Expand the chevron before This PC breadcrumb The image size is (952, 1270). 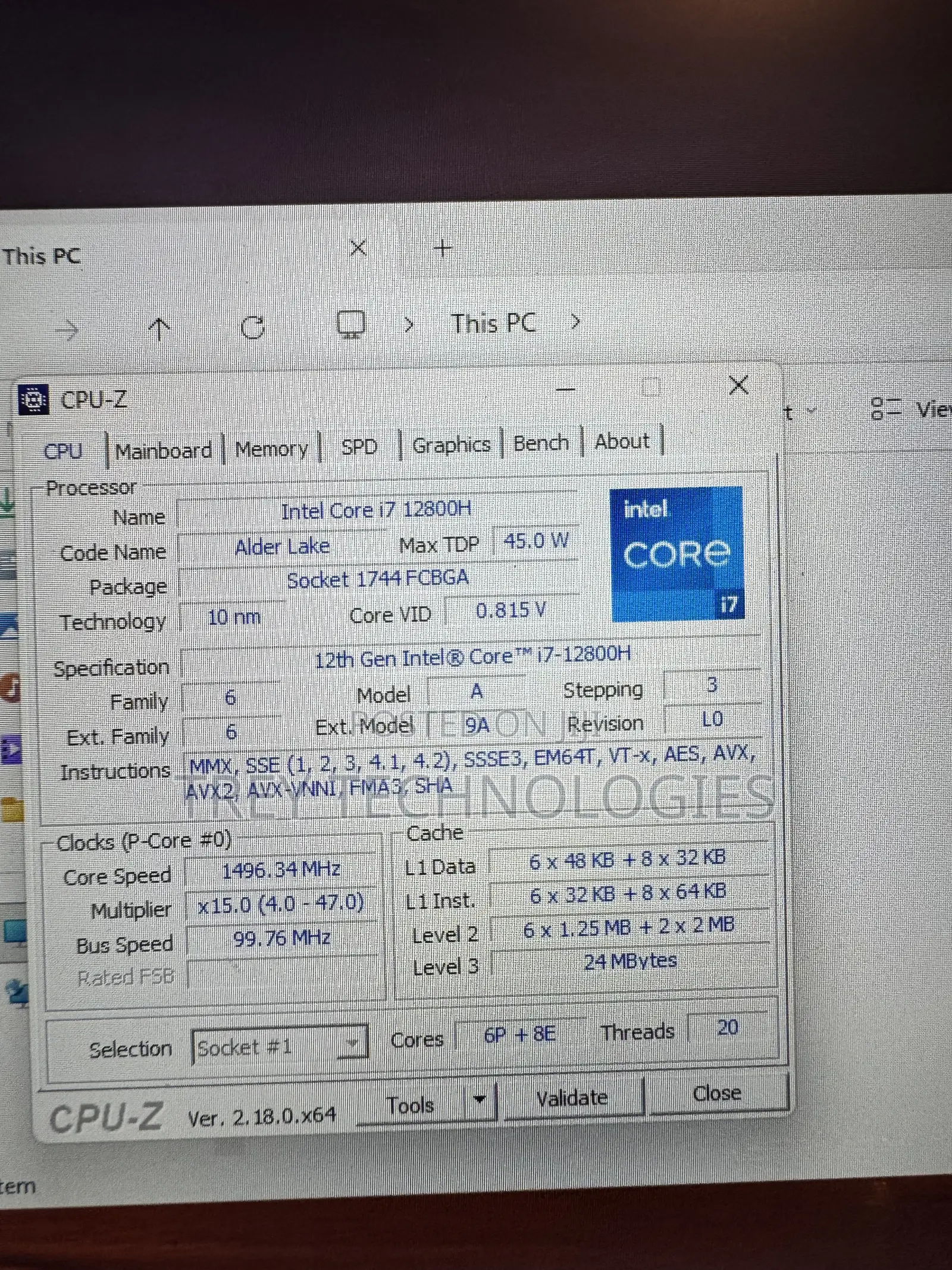coord(409,324)
